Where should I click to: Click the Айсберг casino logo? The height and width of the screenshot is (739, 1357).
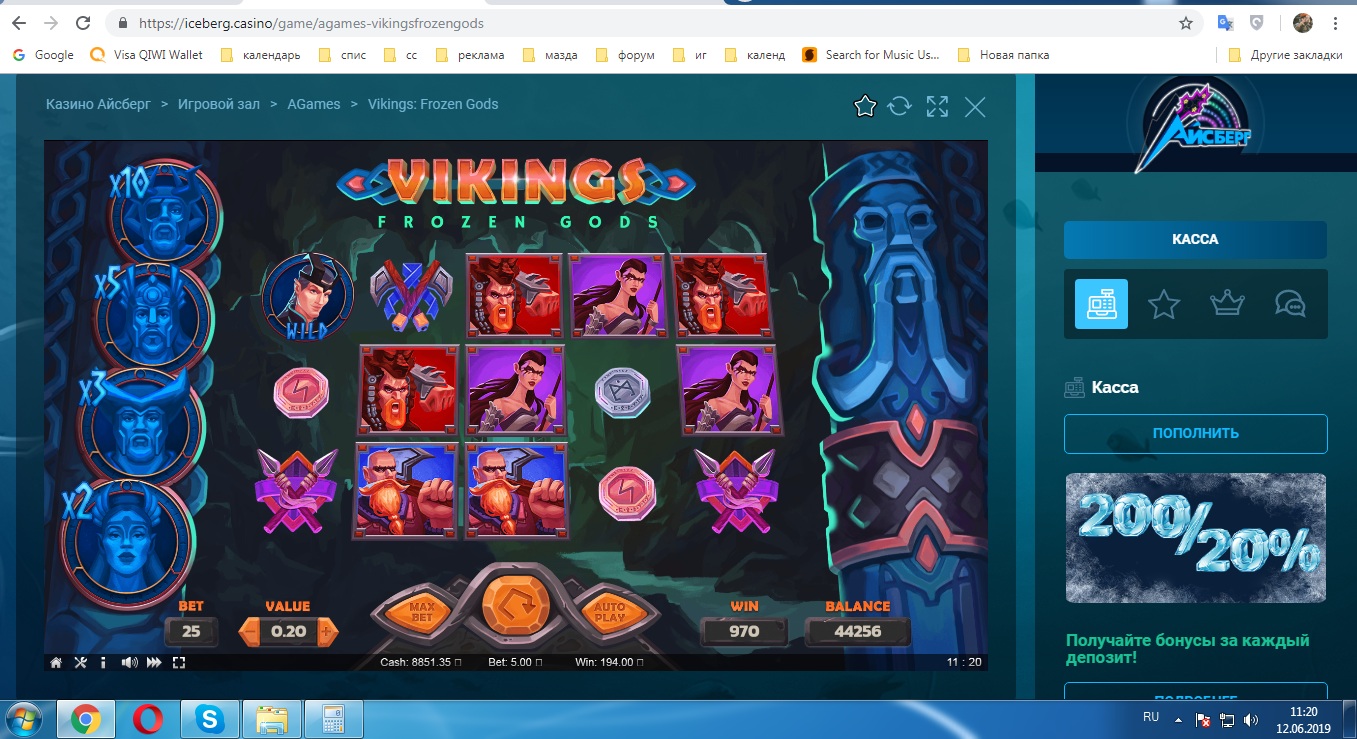coord(1195,124)
